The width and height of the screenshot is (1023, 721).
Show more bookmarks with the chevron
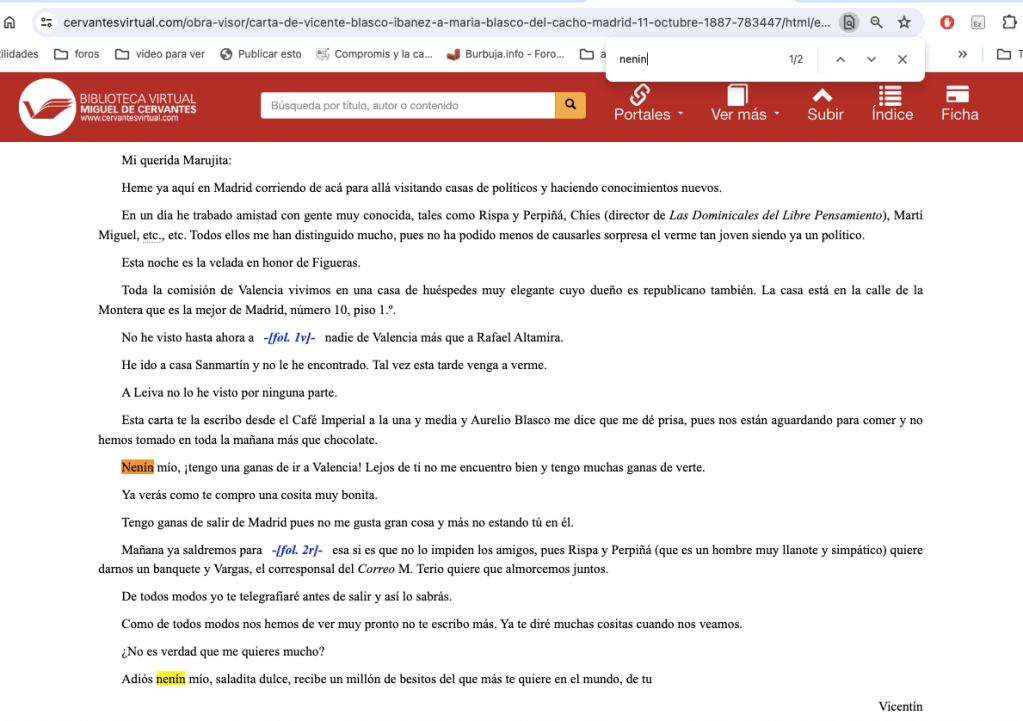[x=962, y=54]
